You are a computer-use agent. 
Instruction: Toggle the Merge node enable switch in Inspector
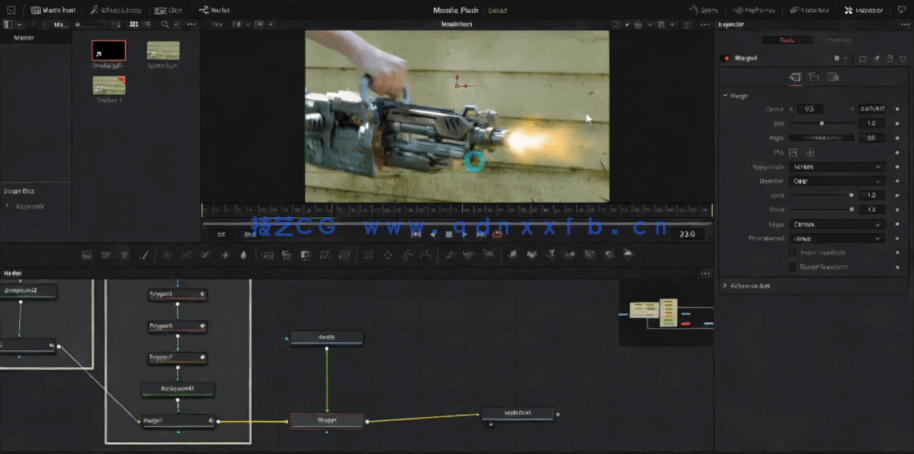(726, 58)
